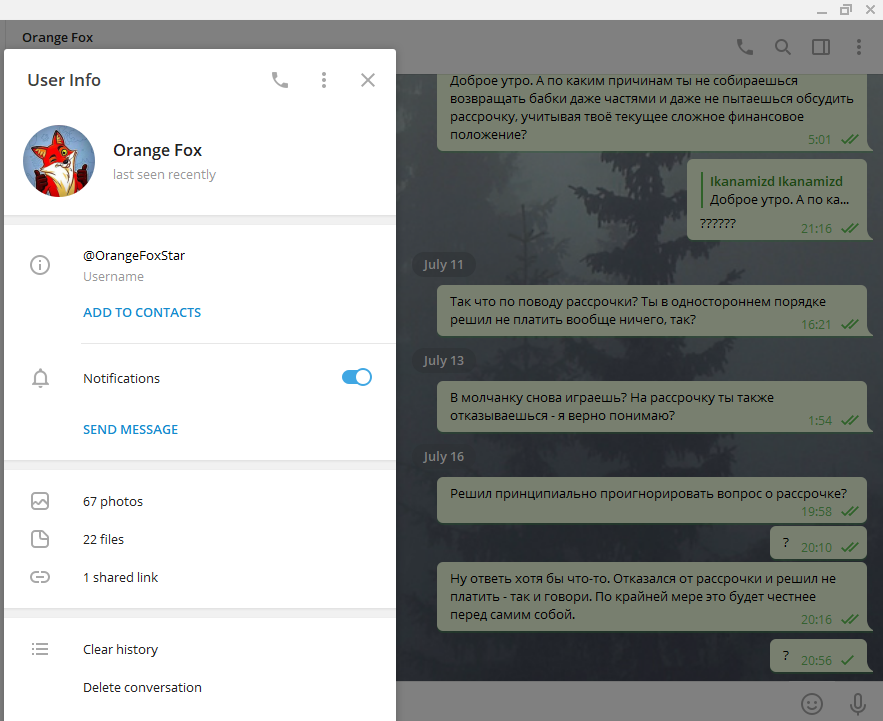Viewport: 883px width, 721px height.
Task: Click the list icon next to Clear history
Action: tap(40, 649)
